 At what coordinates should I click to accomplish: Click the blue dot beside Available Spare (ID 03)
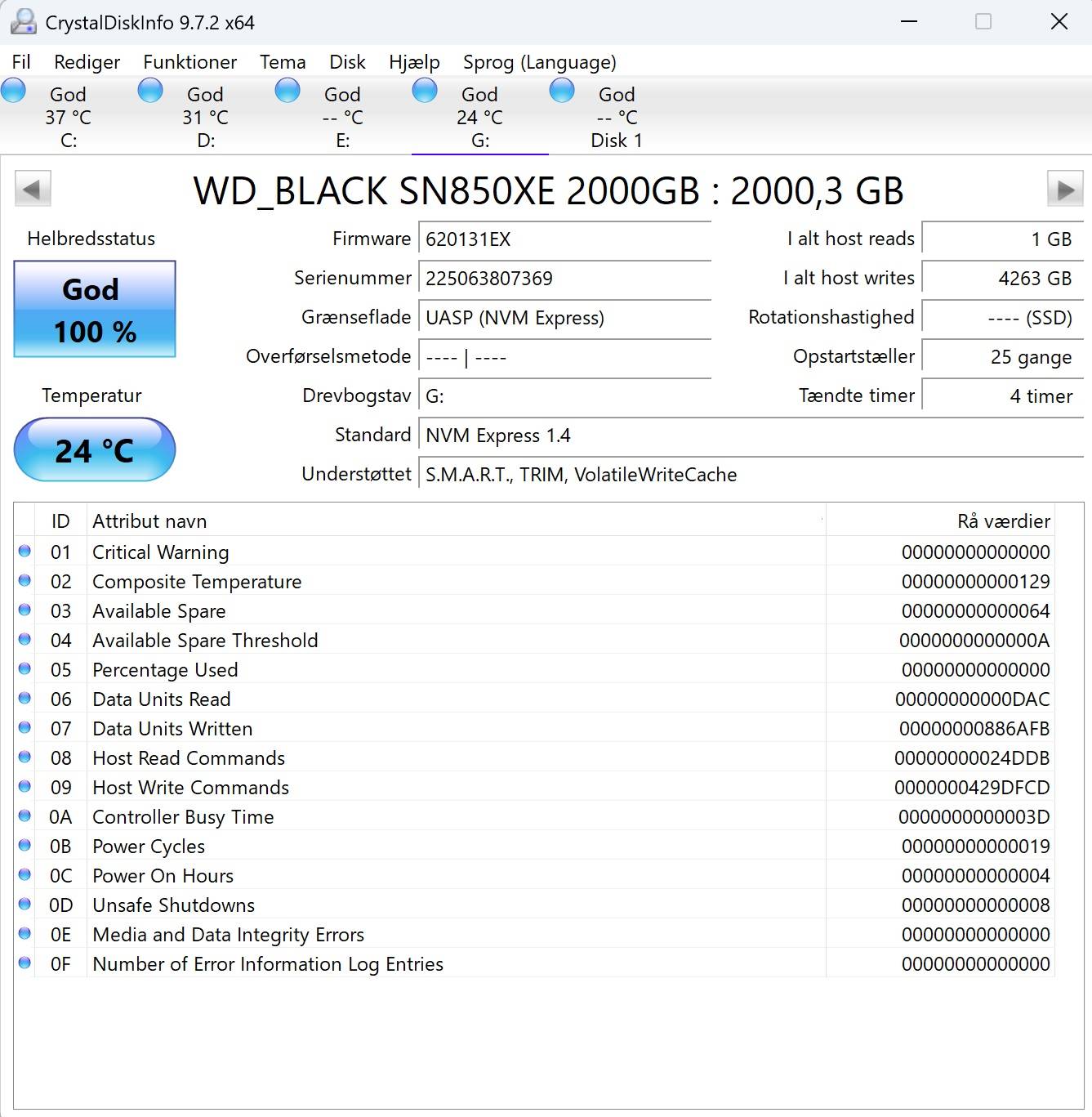[x=25, y=610]
